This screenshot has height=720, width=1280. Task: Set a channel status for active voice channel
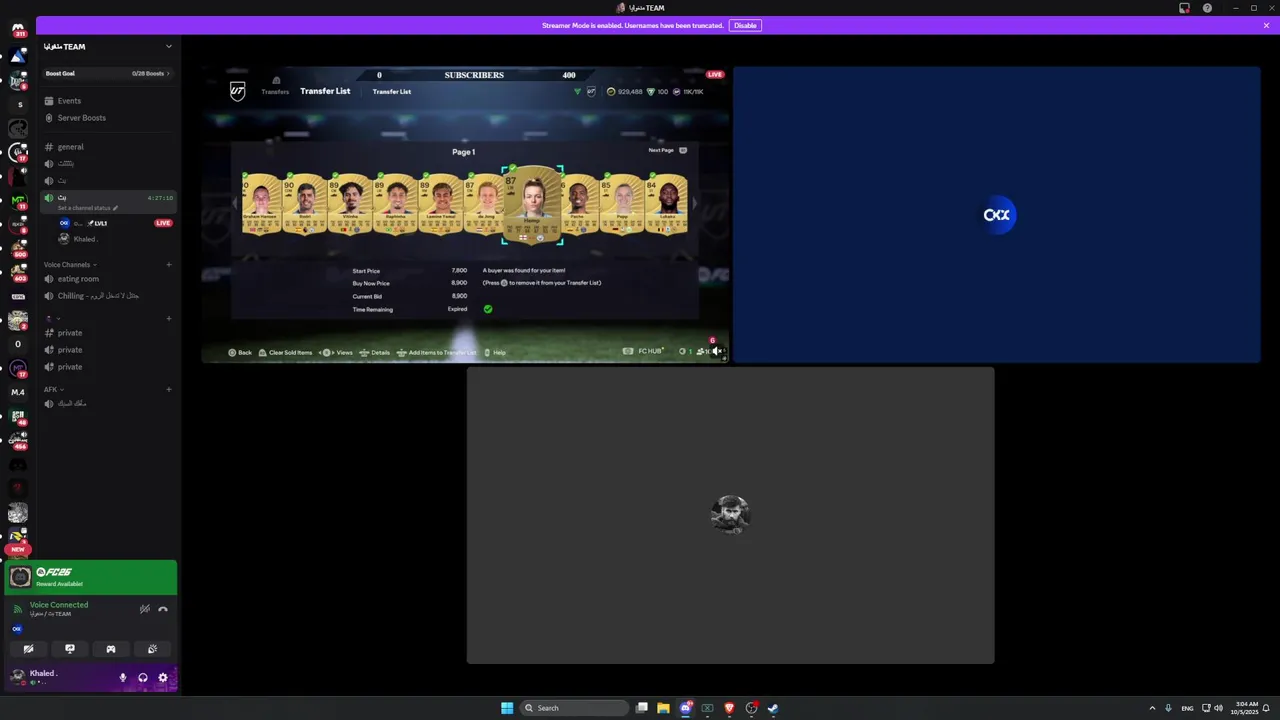pos(88,208)
